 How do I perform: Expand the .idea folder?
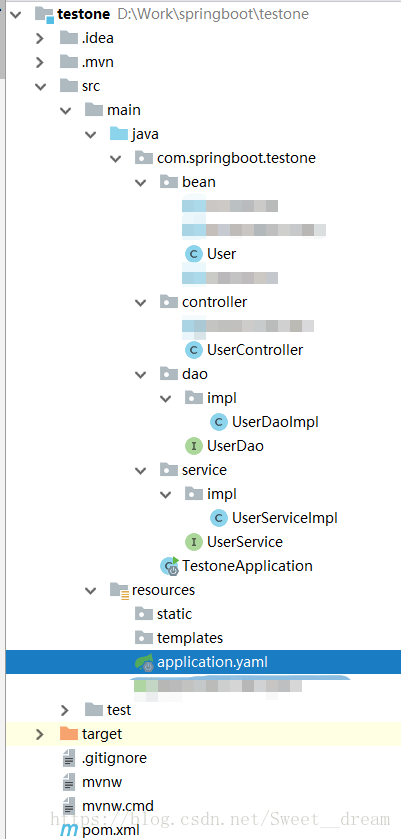(40, 39)
